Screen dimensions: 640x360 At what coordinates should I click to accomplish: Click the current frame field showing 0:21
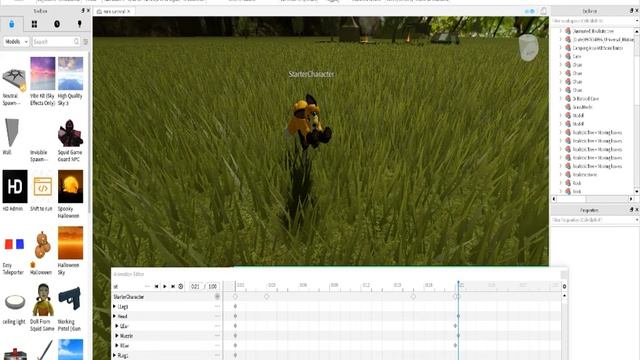pyautogui.click(x=196, y=287)
